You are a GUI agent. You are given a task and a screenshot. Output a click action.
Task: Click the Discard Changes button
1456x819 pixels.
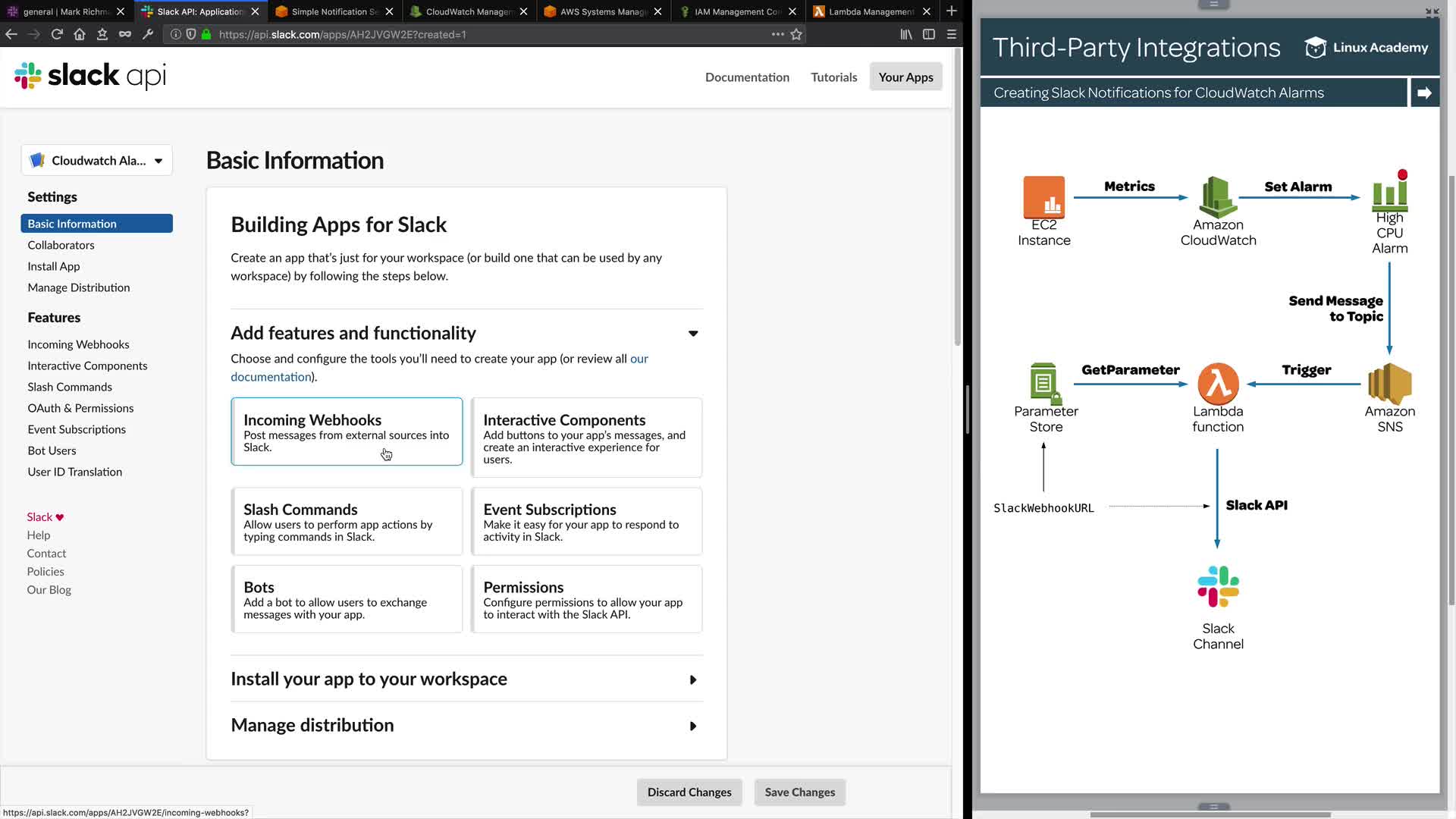pos(689,792)
